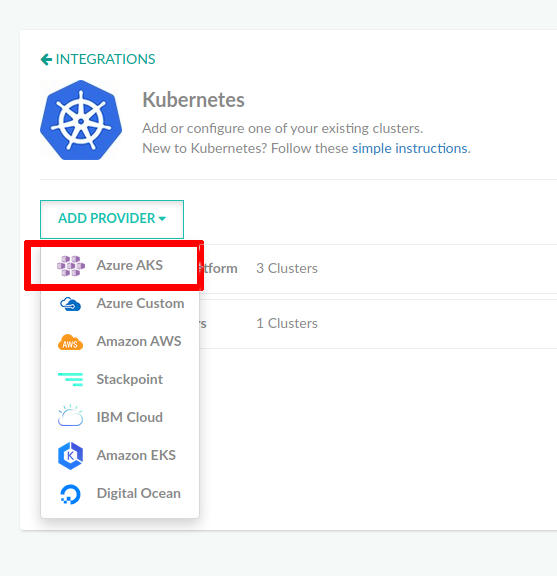The height and width of the screenshot is (576, 557).
Task: Click the Amazon EKS hexagon K icon
Action: tap(70, 456)
